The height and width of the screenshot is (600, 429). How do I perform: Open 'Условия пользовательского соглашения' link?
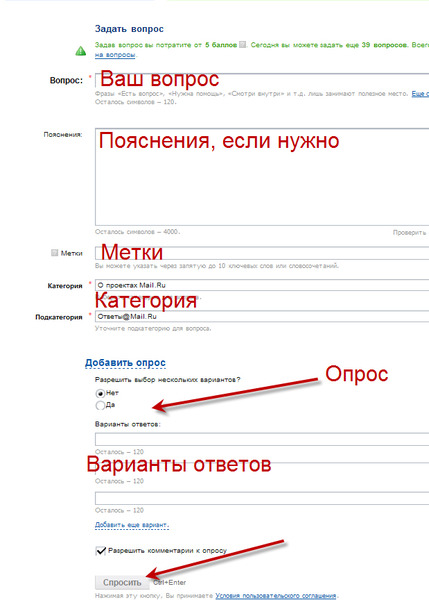[276, 596]
